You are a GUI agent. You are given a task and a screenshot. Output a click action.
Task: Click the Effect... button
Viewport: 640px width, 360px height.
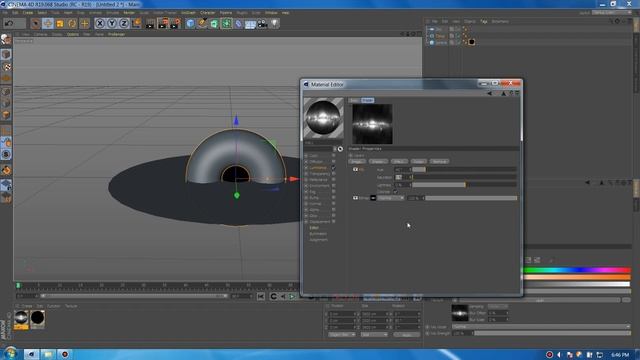click(399, 162)
